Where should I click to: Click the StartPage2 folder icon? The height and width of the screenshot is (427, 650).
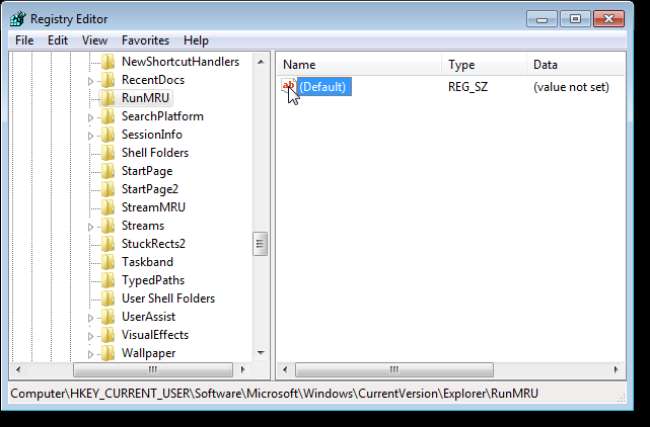108,189
